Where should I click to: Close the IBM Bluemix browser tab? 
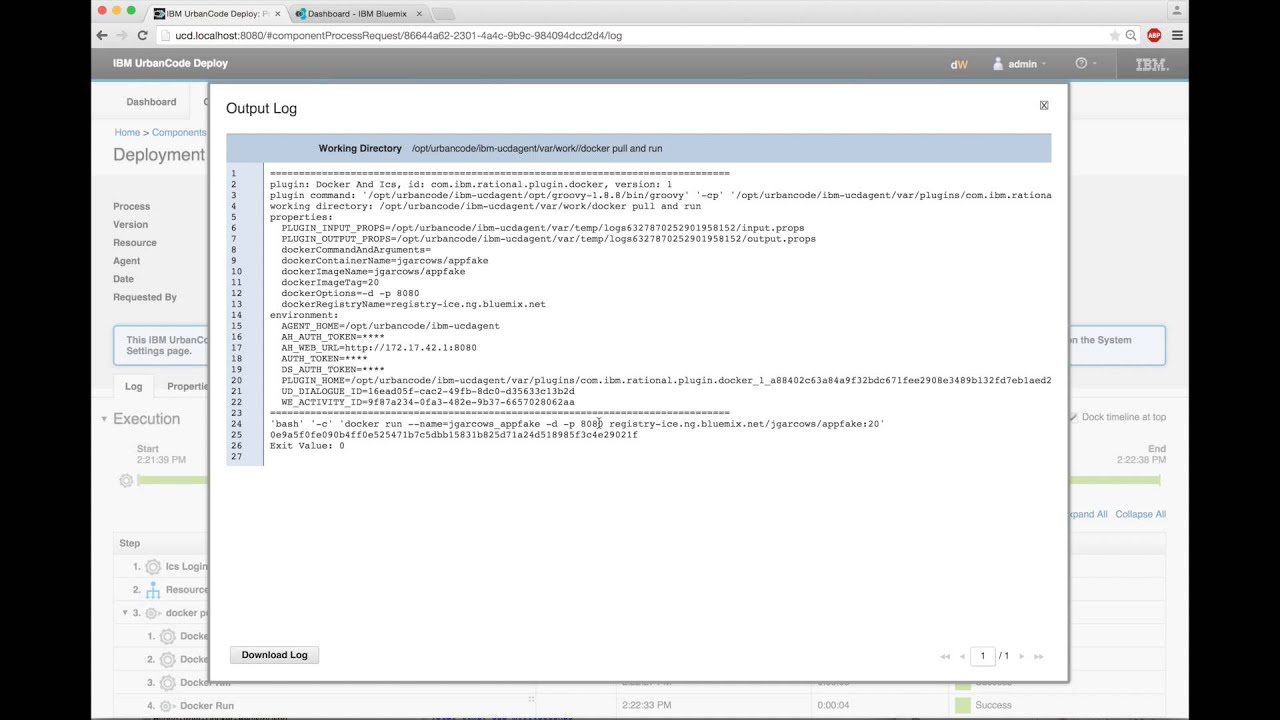click(x=419, y=13)
